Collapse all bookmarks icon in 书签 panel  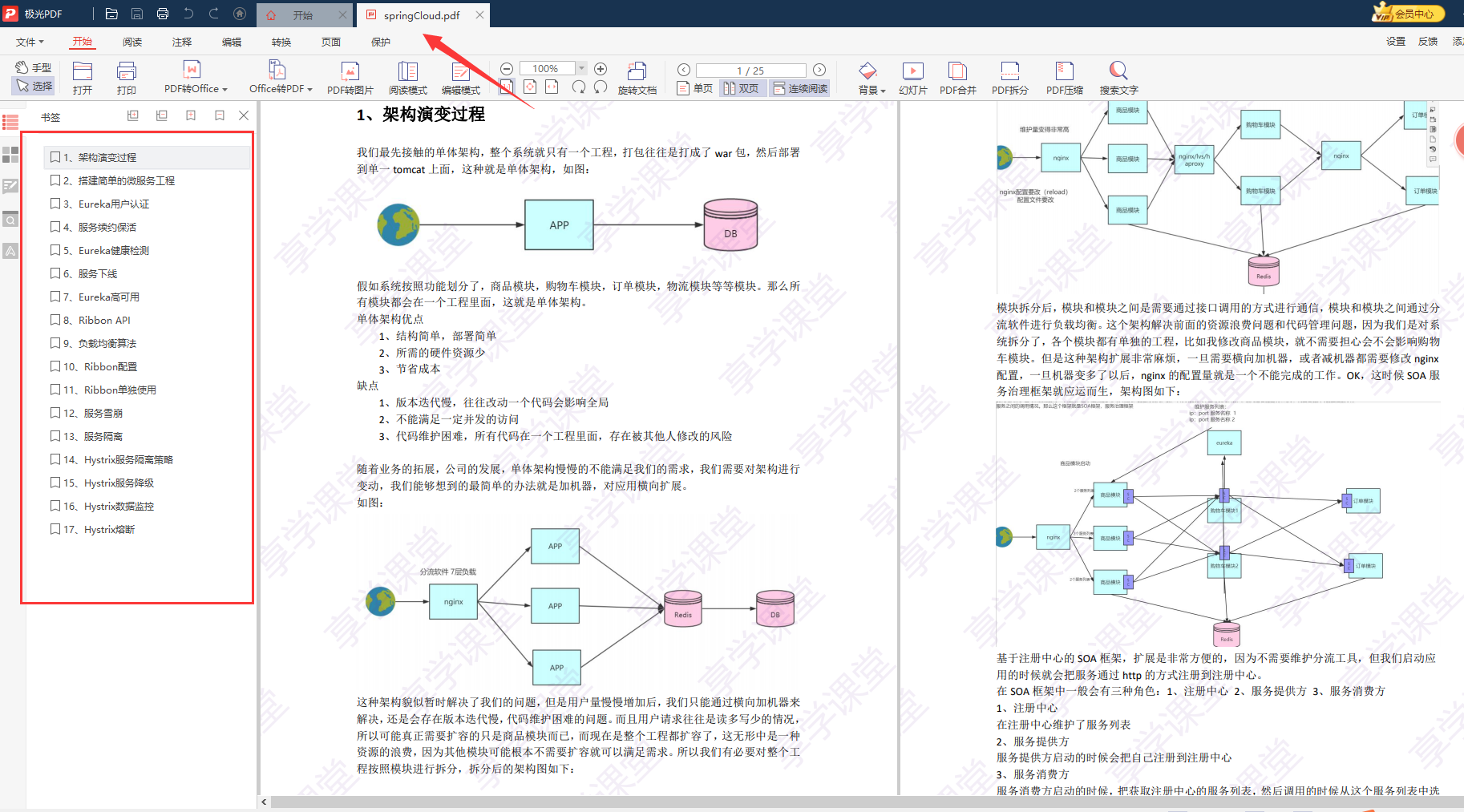pos(162,115)
